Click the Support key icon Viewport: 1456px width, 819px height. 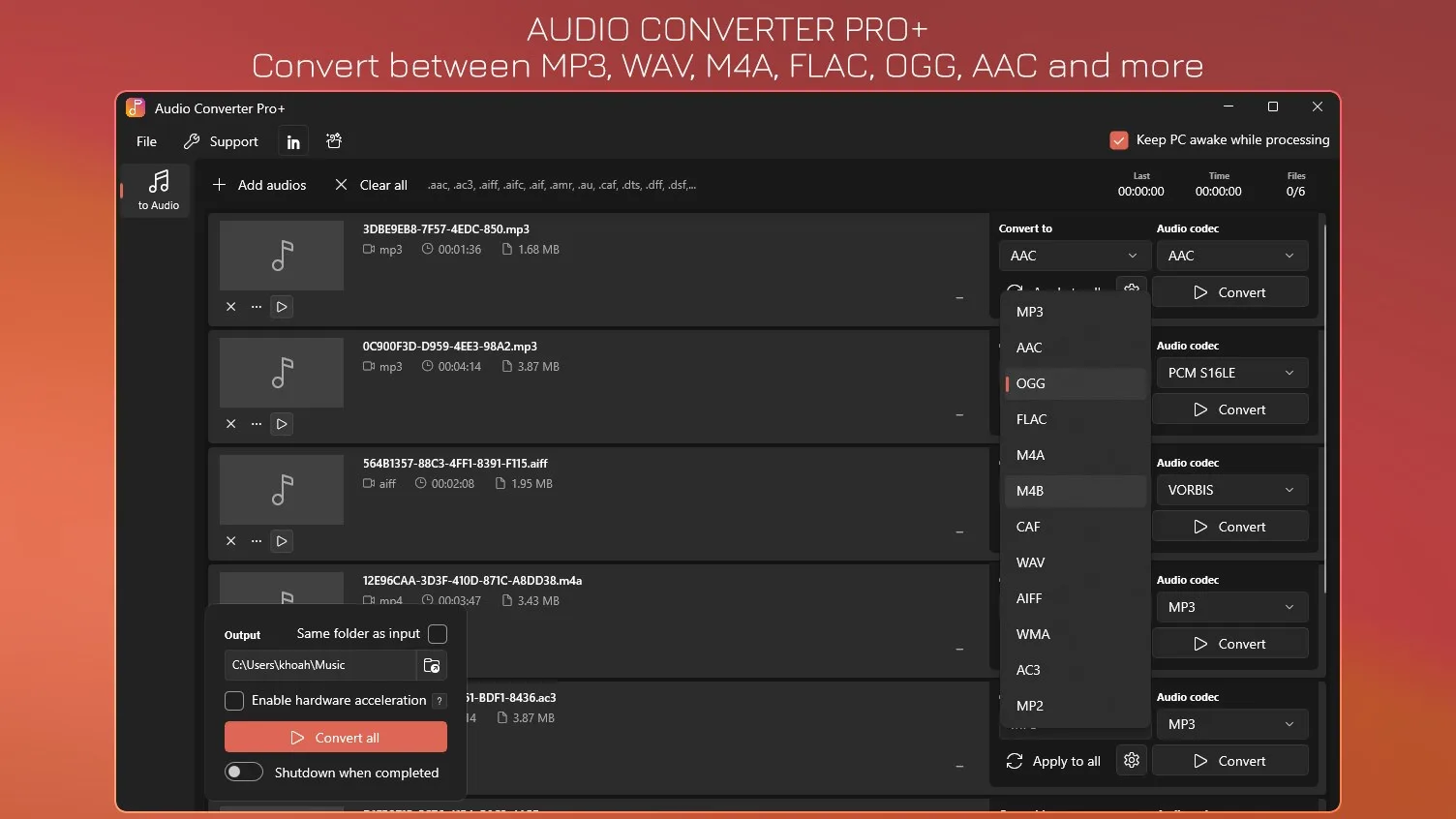point(192,141)
